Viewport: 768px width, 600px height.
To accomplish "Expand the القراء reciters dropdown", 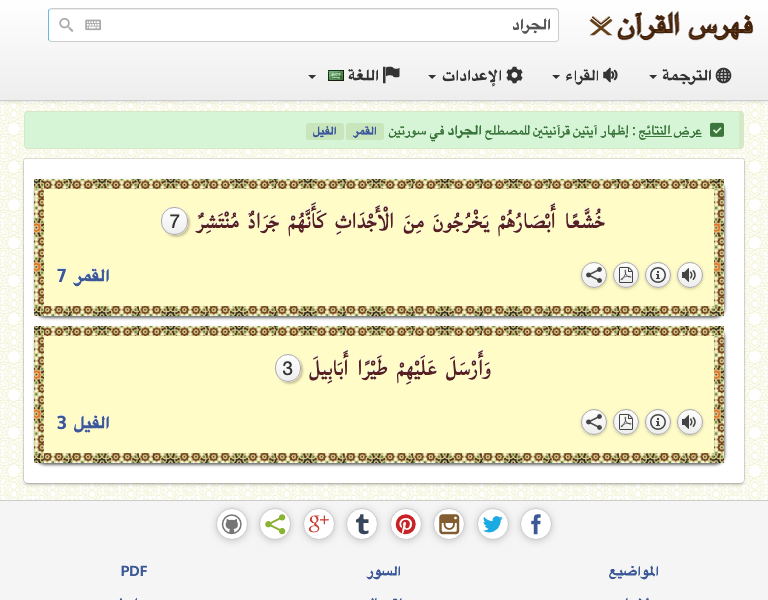I will click(585, 76).
